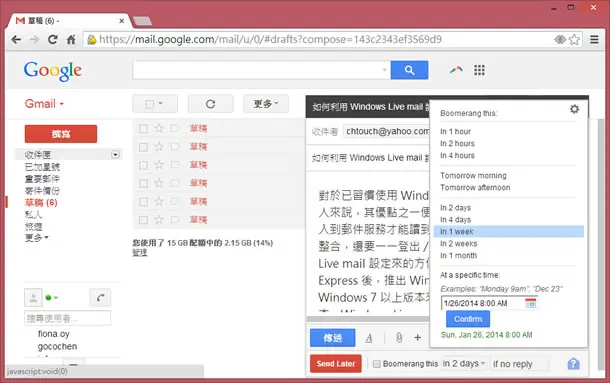Tick checkbox of the first draft row
Viewport: 610px width, 383px height.
pos(144,128)
